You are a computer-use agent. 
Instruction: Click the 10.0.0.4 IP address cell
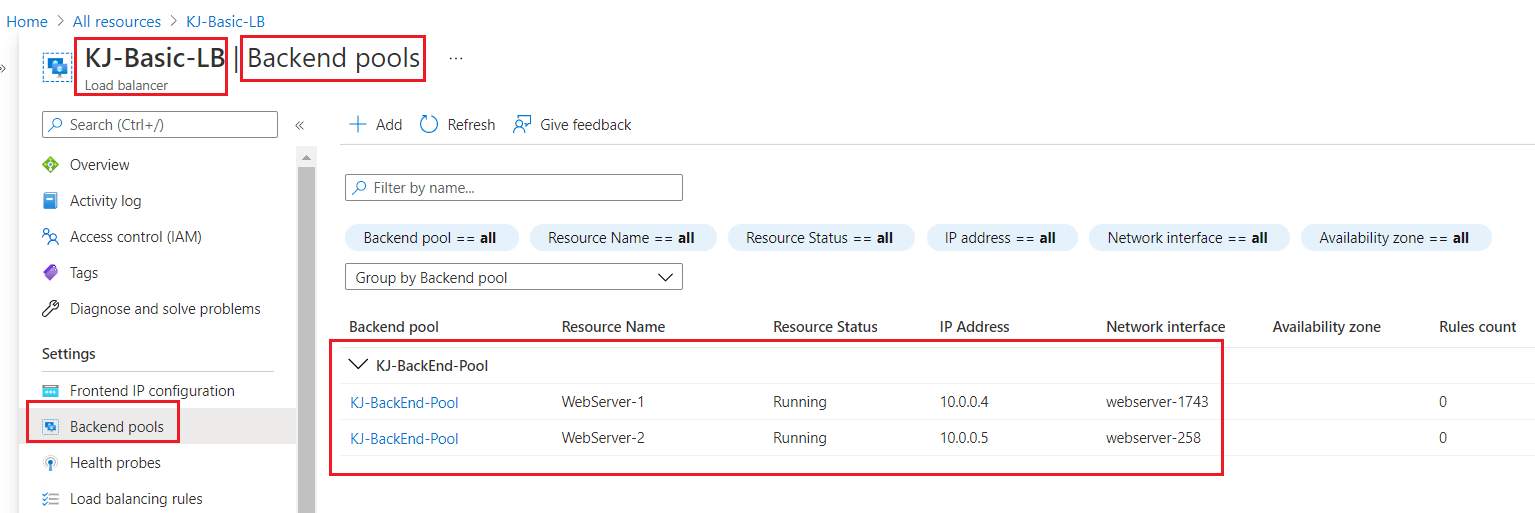pos(964,402)
